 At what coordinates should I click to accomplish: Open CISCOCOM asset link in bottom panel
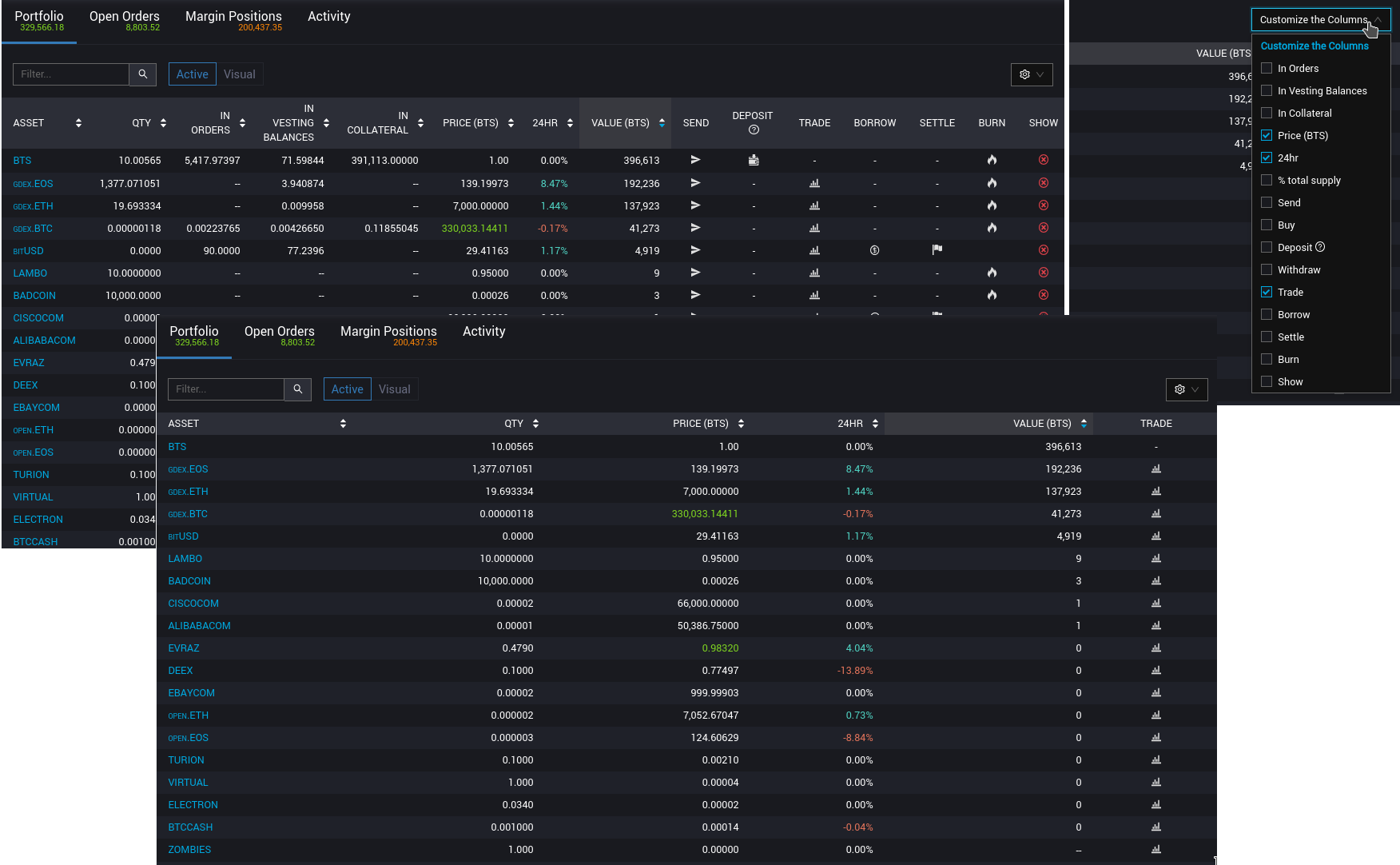point(193,604)
